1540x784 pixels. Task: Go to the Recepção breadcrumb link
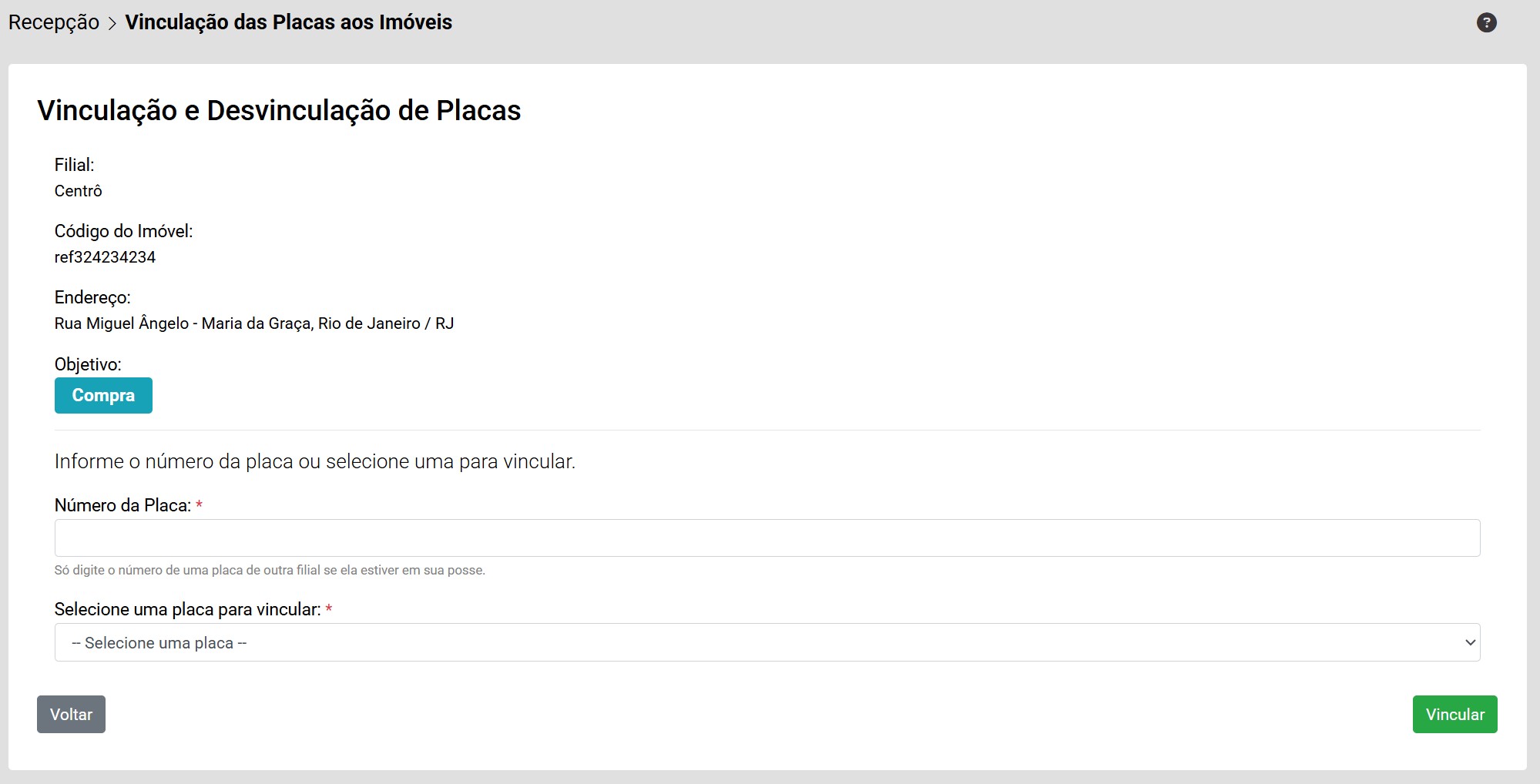click(x=54, y=22)
